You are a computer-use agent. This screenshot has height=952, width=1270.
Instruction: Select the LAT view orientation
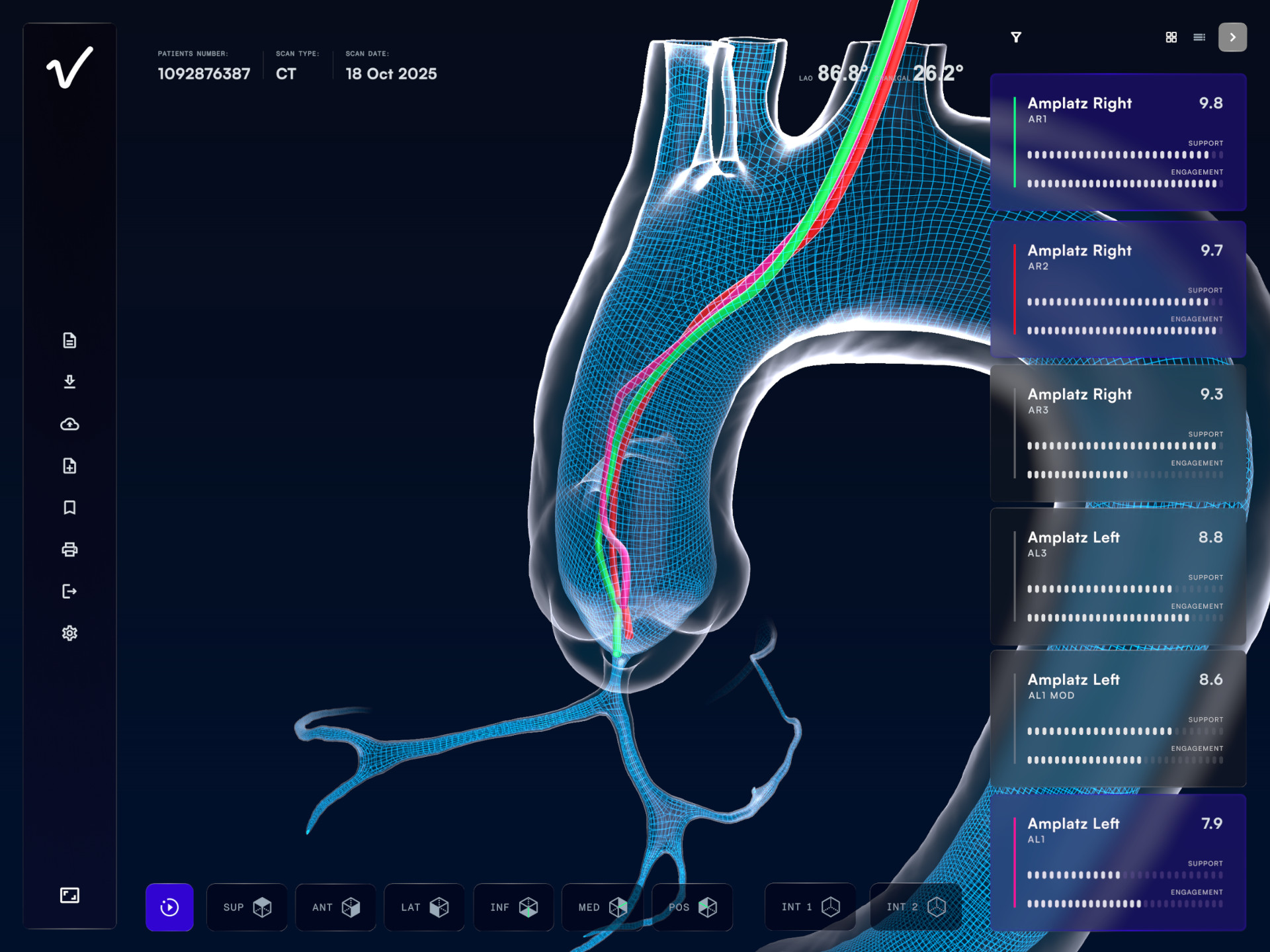[424, 907]
